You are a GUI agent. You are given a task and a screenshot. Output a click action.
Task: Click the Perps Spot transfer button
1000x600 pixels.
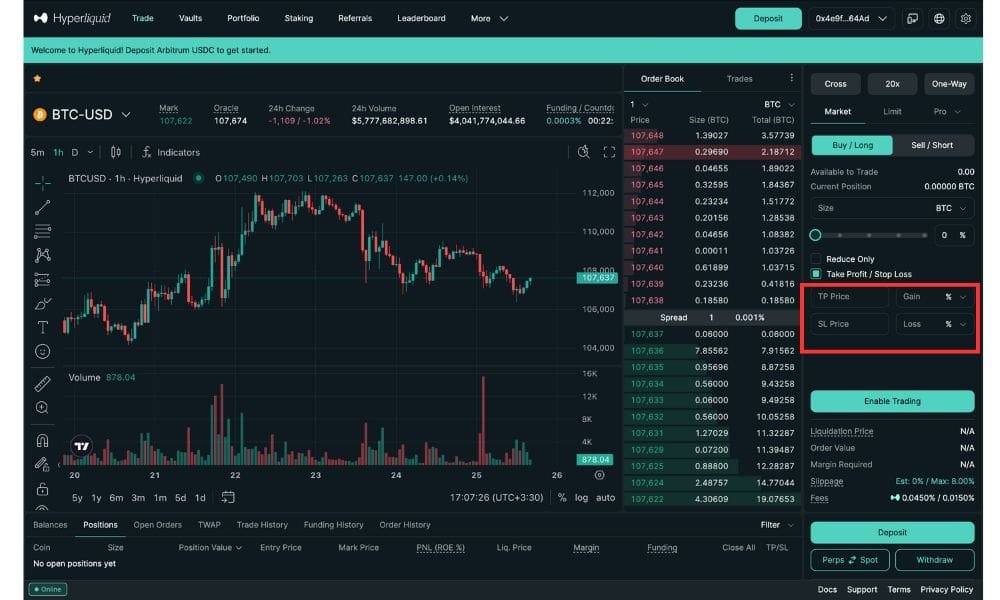tap(850, 560)
